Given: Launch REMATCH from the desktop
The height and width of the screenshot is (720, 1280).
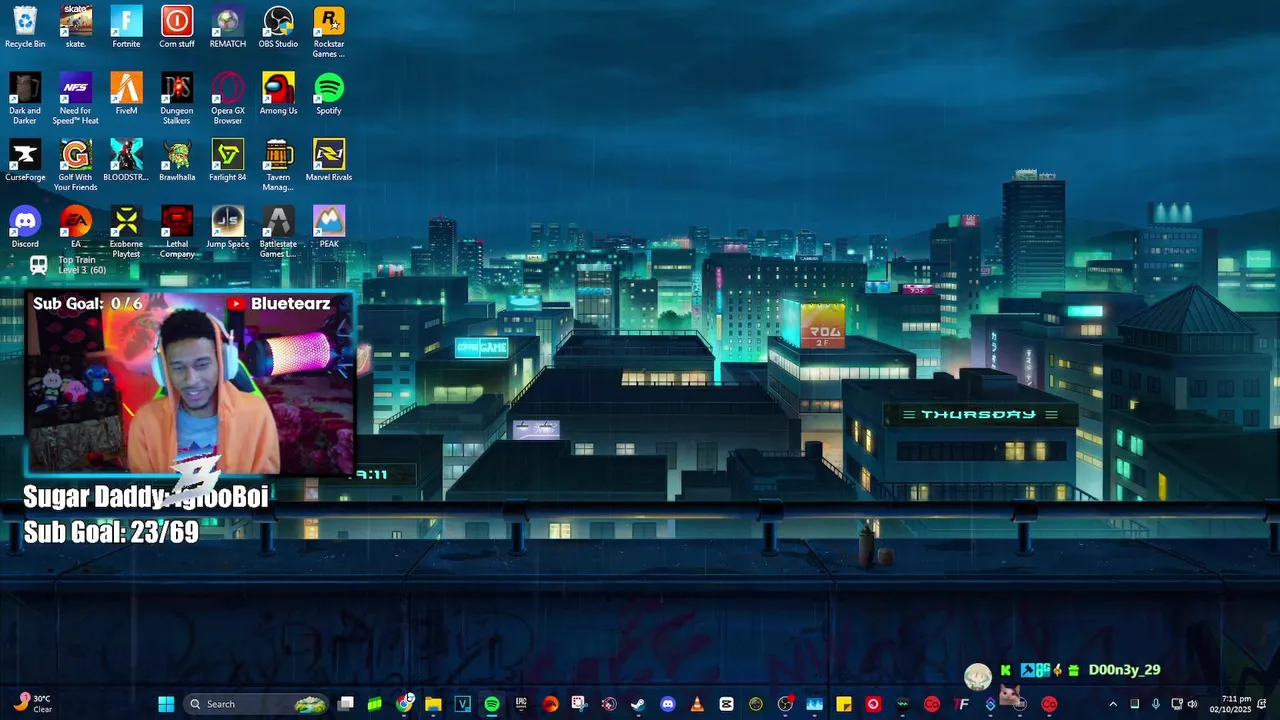Looking at the screenshot, I should [x=228, y=27].
